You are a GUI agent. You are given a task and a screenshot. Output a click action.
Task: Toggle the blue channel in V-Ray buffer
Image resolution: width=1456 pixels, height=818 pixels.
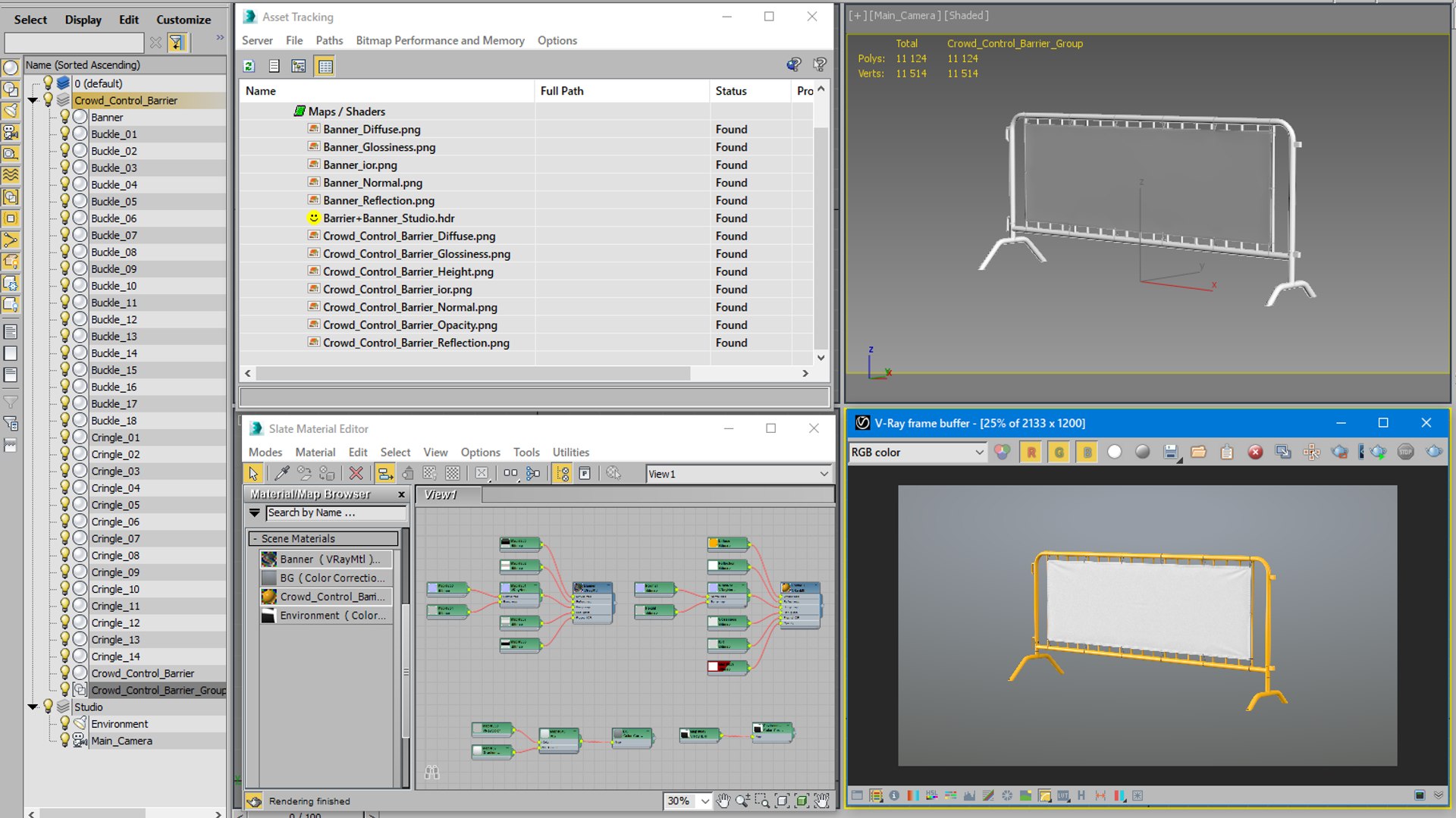1087,453
